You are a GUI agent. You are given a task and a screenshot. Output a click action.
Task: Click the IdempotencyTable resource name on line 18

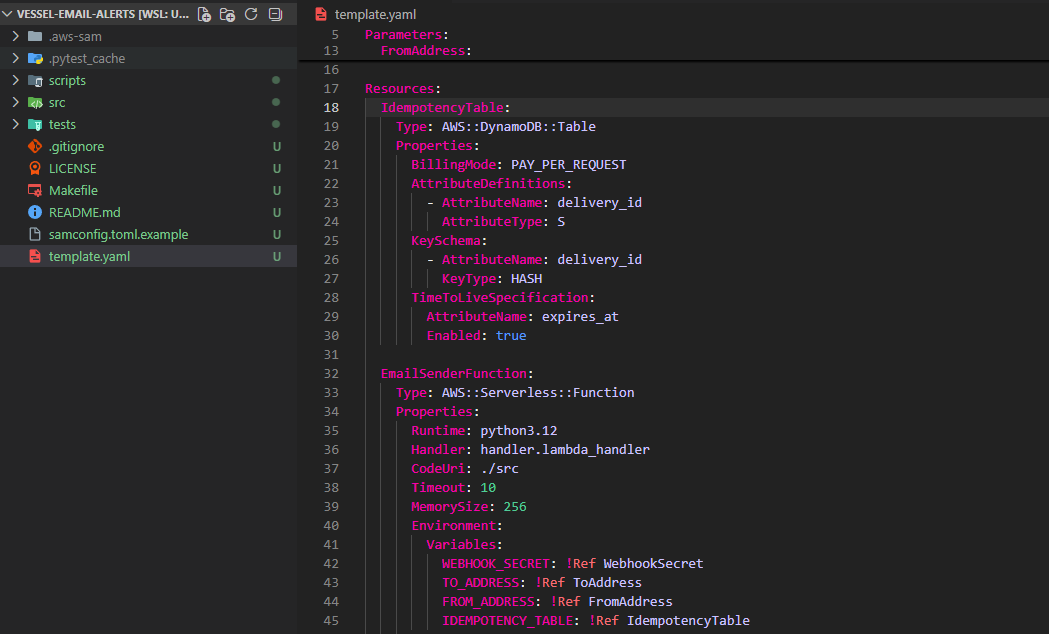click(442, 108)
